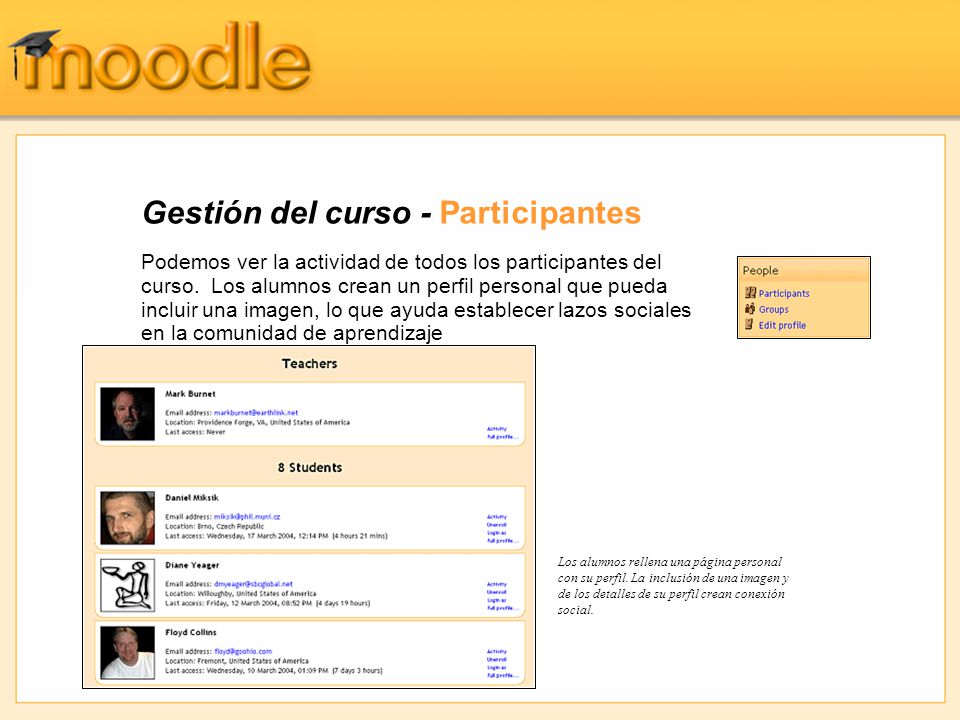Screen dimensions: 960x720
Task: Click the "People" block header
Action: point(760,271)
